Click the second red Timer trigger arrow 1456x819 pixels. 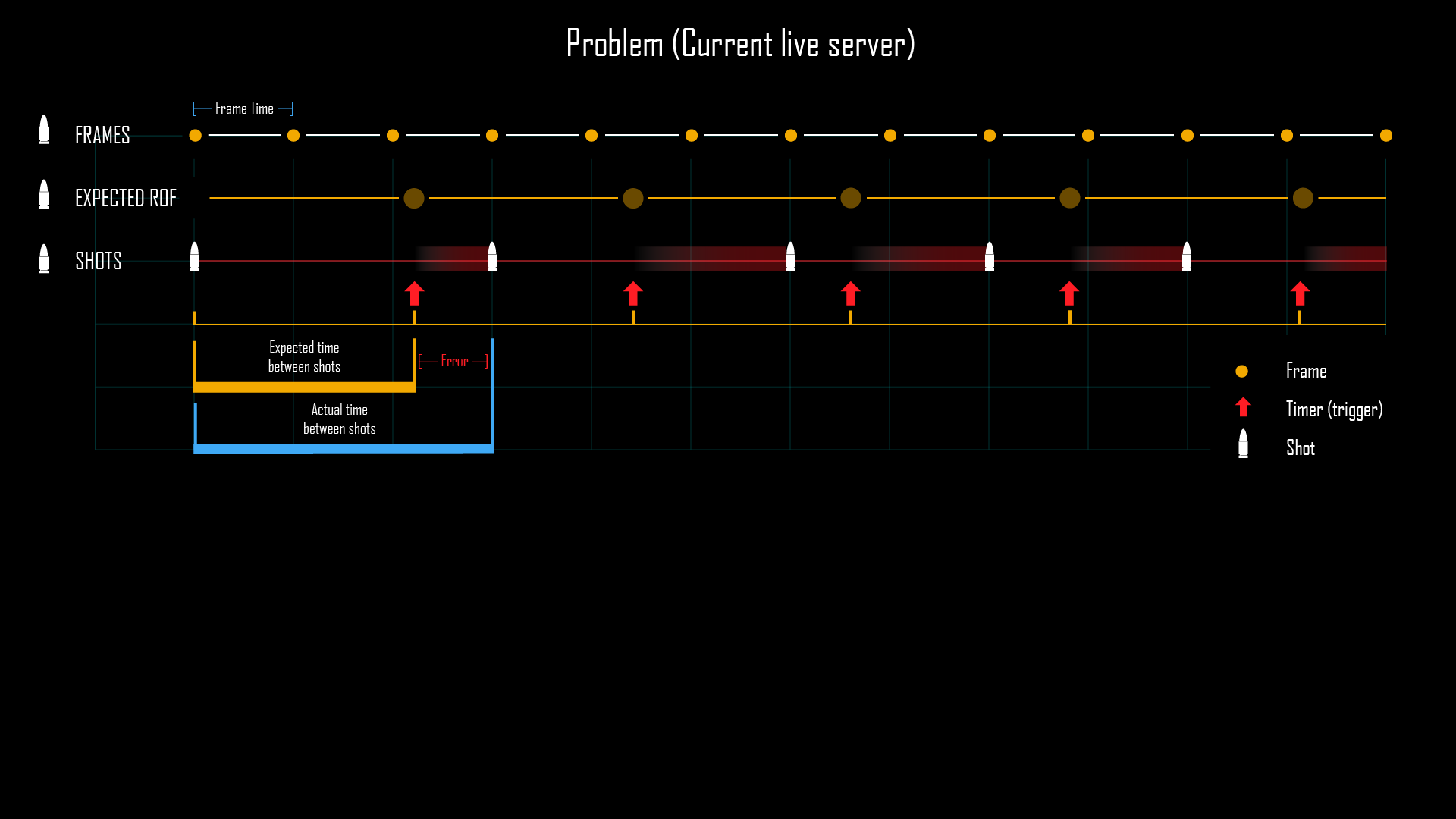coord(632,294)
